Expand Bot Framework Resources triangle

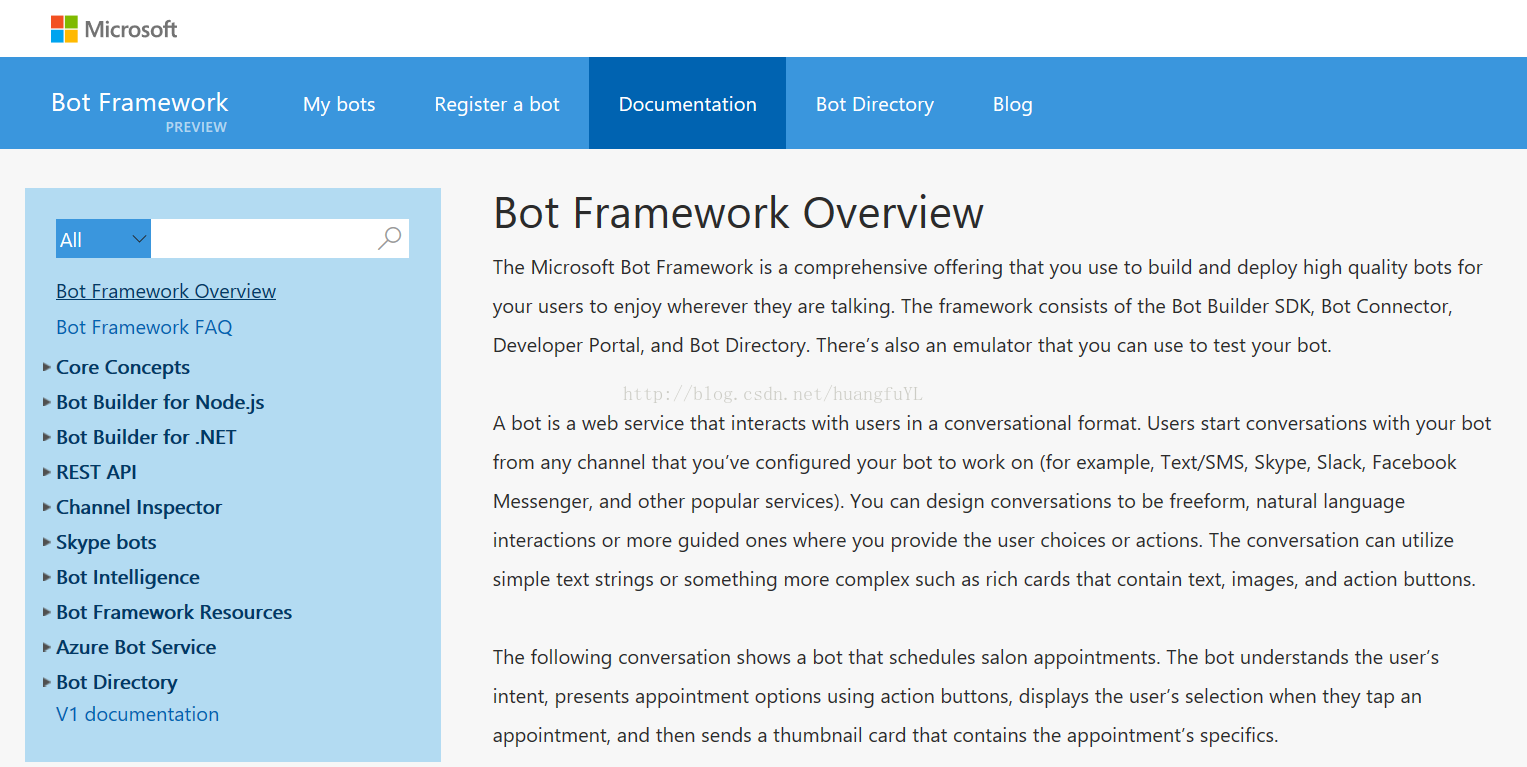[47, 612]
